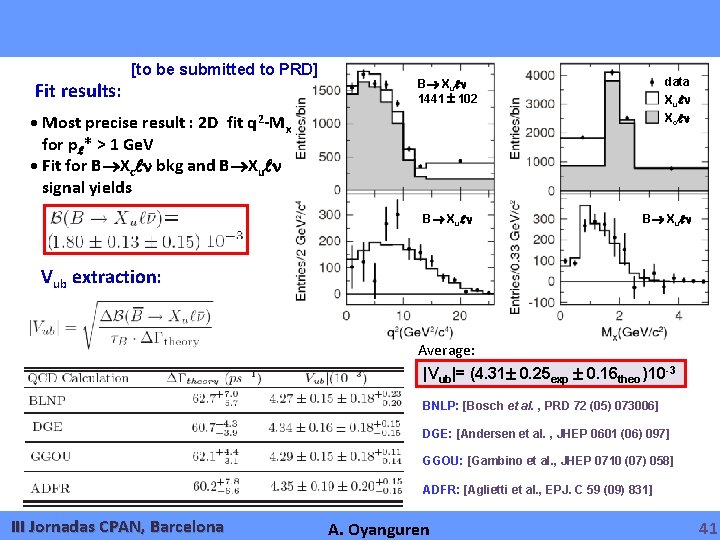Click the ΔΓtheory column header
The height and width of the screenshot is (540, 720).
pyautogui.click(x=214, y=379)
